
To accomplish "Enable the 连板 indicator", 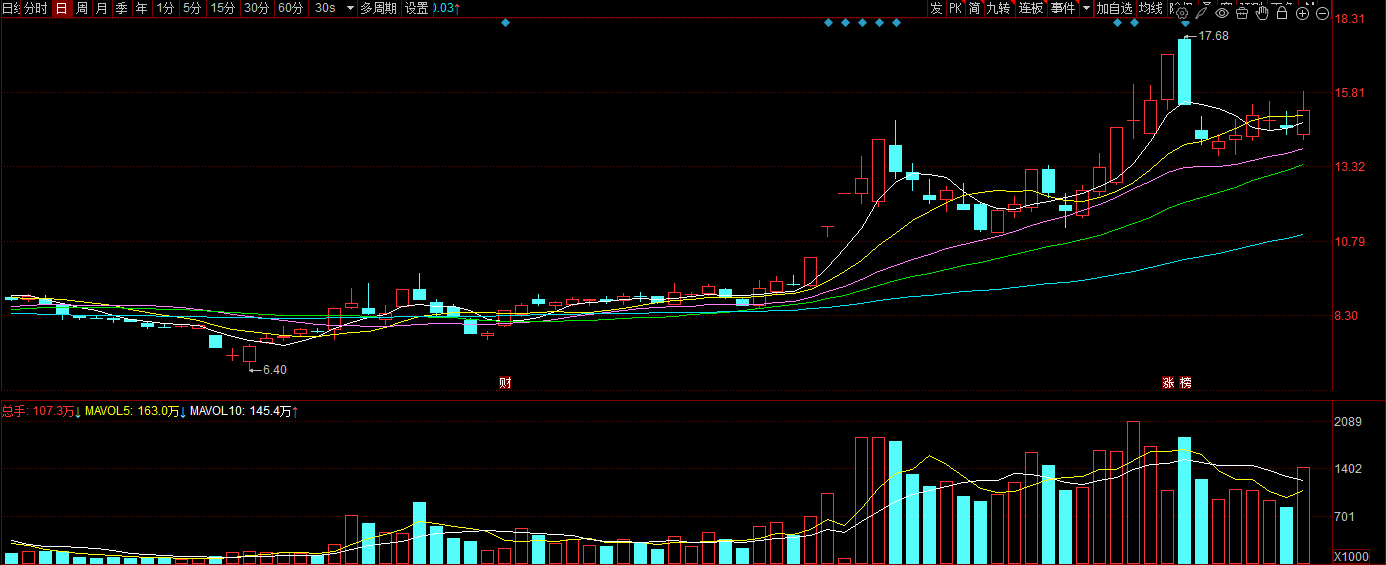I will [x=1031, y=8].
